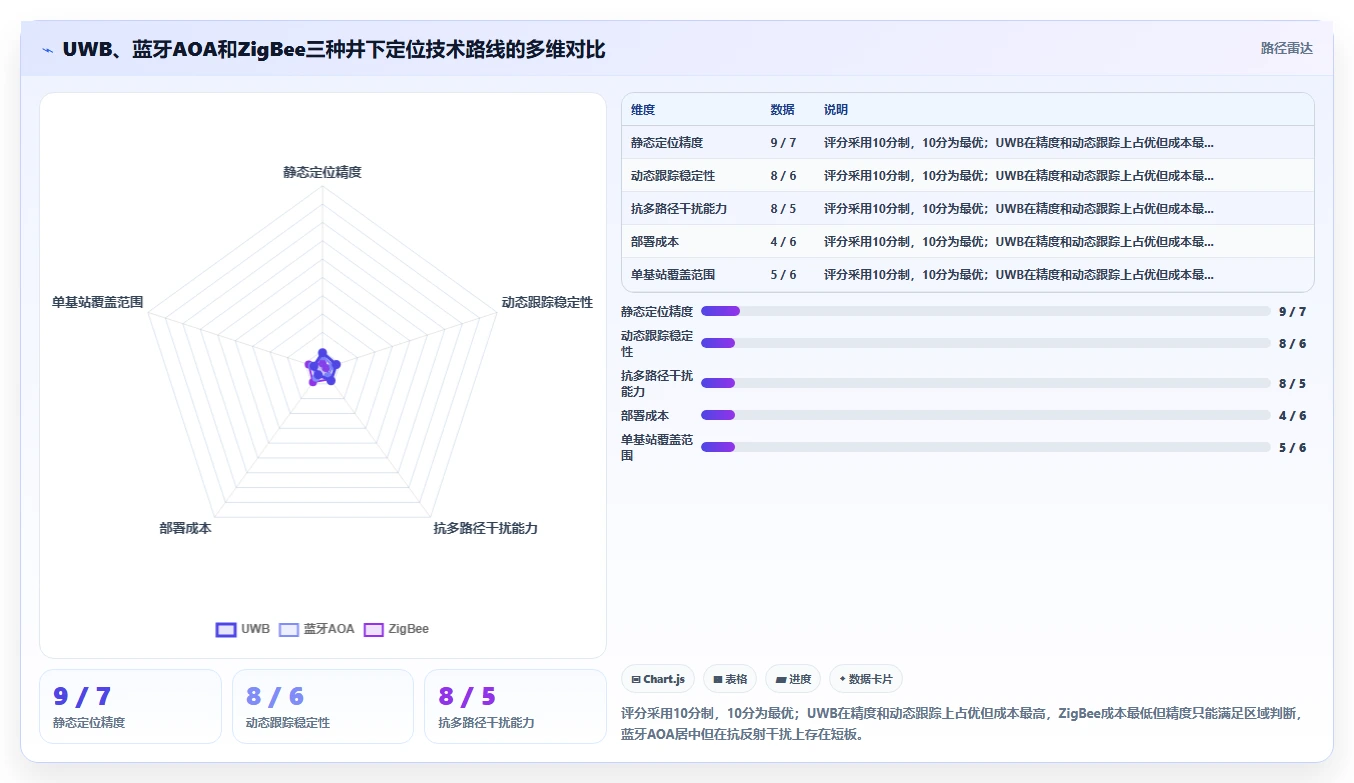Click the 维度 column header
1354x783 pixels.
(643, 110)
